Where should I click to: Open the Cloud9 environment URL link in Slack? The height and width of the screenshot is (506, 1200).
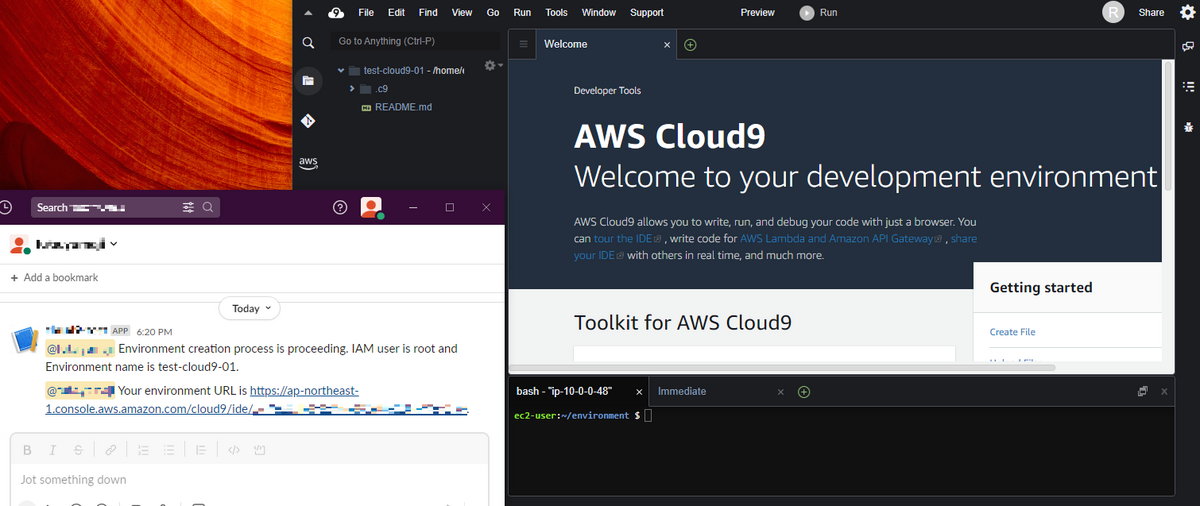(258, 400)
